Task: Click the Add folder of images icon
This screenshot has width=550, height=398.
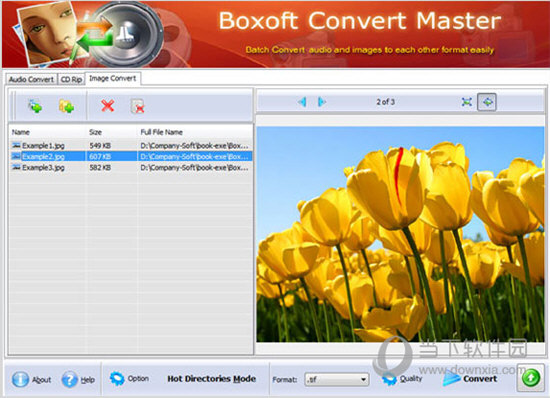Action: click(66, 106)
